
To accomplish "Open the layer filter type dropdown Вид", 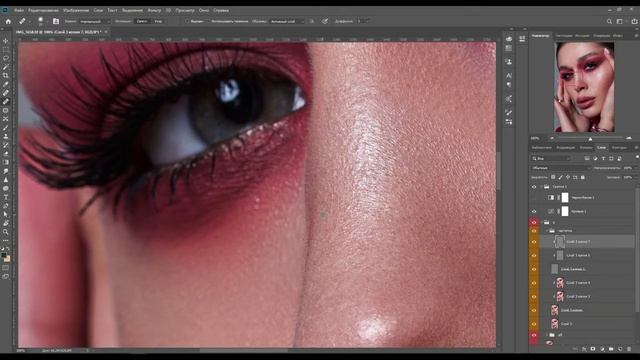I will (x=551, y=158).
